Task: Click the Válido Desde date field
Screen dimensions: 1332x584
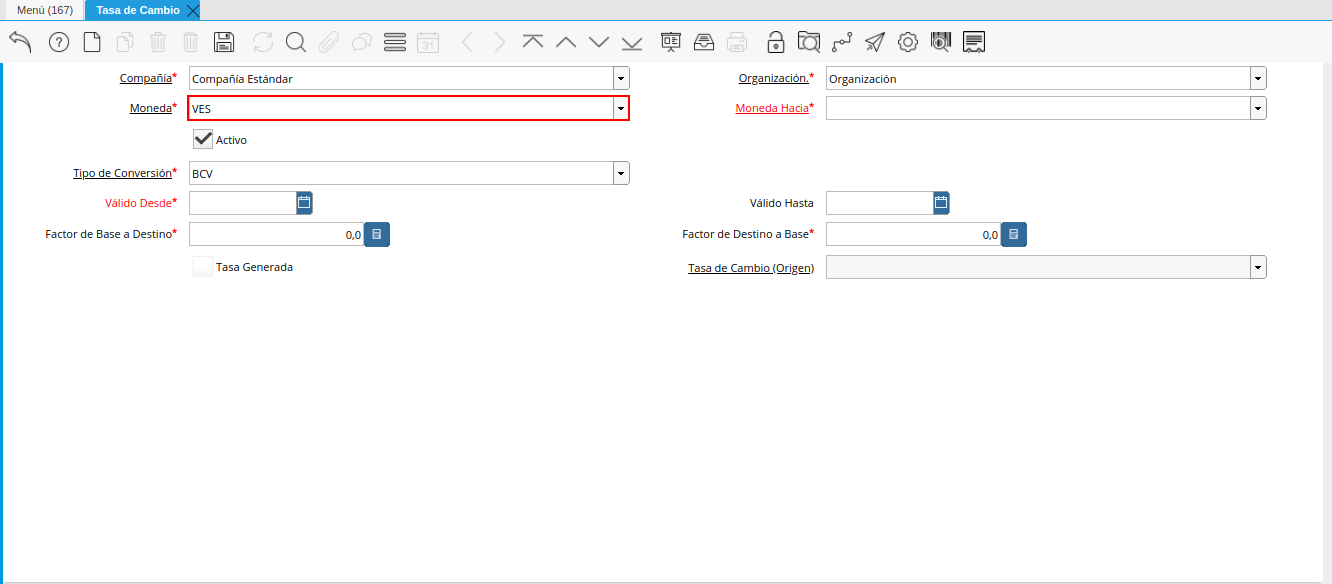Action: [x=243, y=203]
